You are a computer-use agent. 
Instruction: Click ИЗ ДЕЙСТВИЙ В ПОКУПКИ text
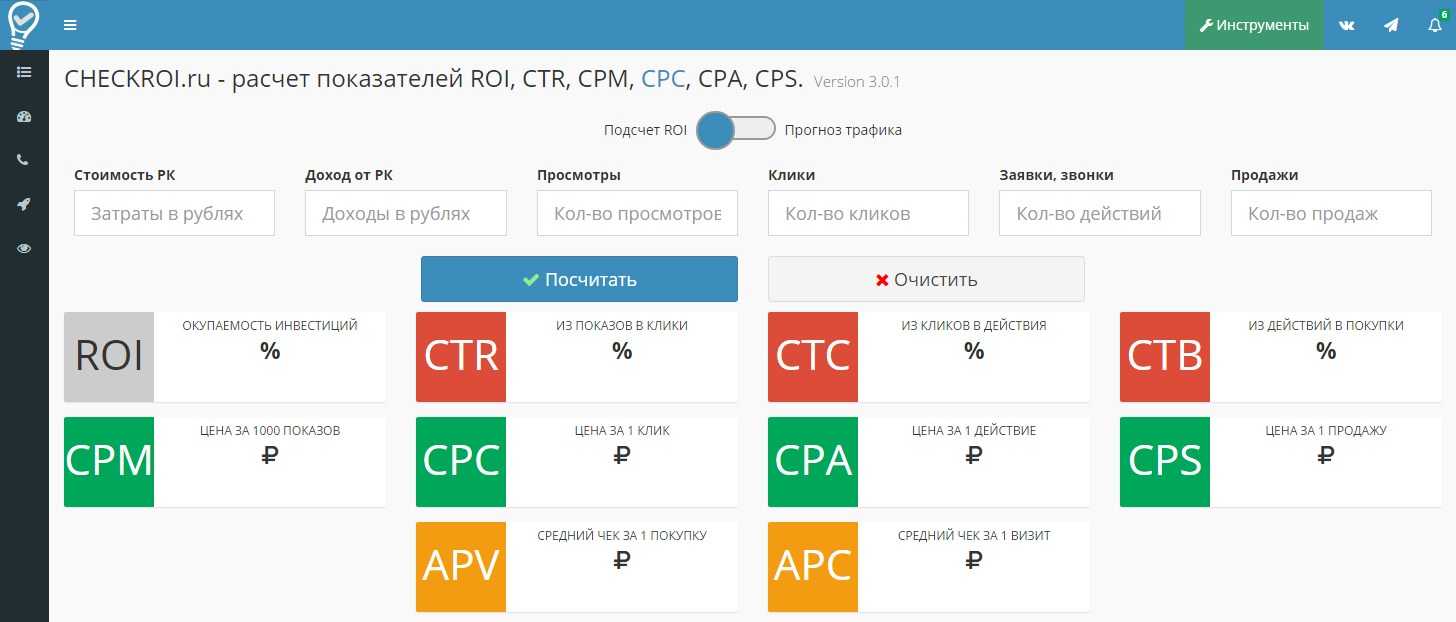(1326, 325)
